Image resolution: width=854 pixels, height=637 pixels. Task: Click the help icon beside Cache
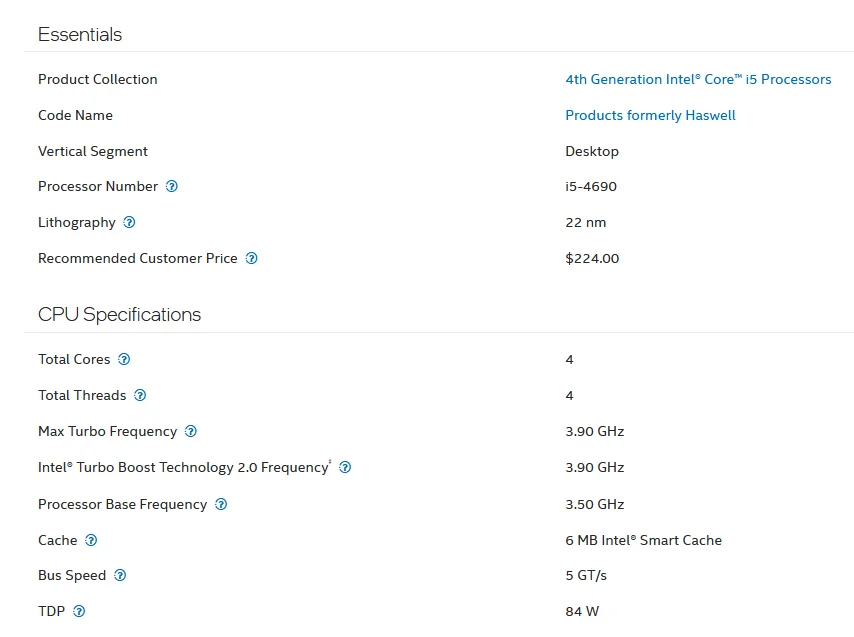pos(91,540)
